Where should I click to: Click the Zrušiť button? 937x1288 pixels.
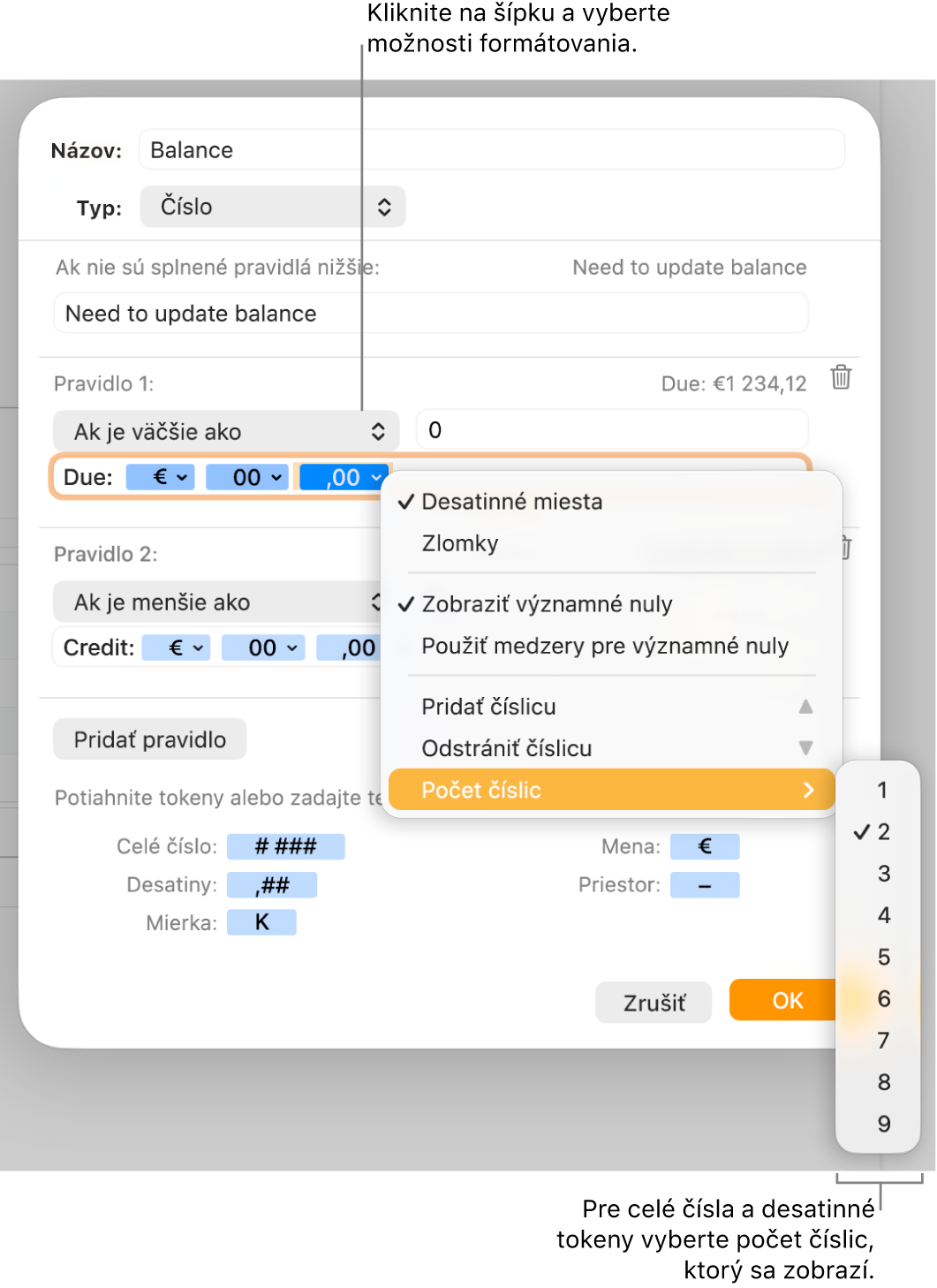654,1003
